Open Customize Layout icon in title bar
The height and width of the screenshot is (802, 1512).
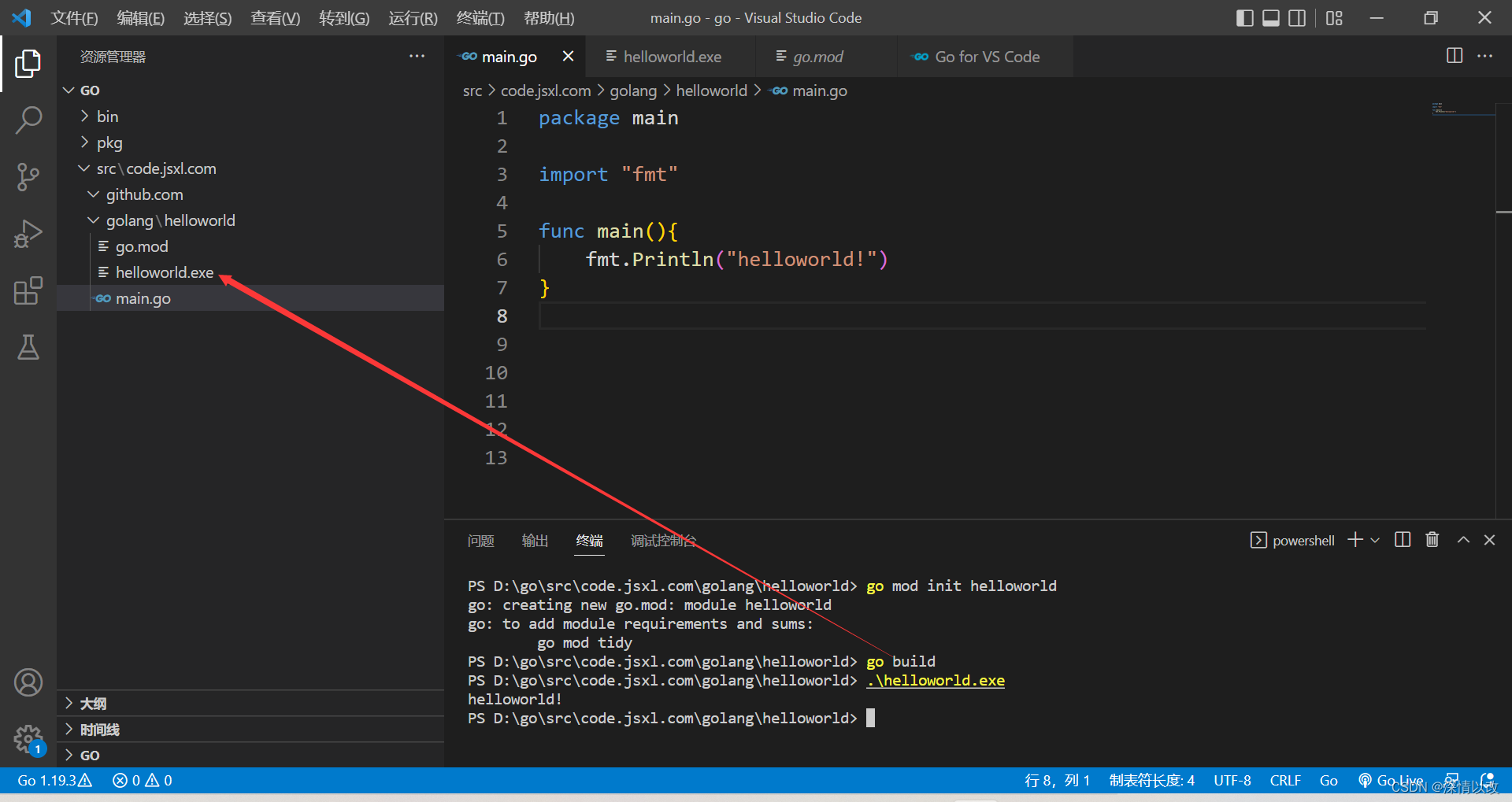tap(1334, 18)
